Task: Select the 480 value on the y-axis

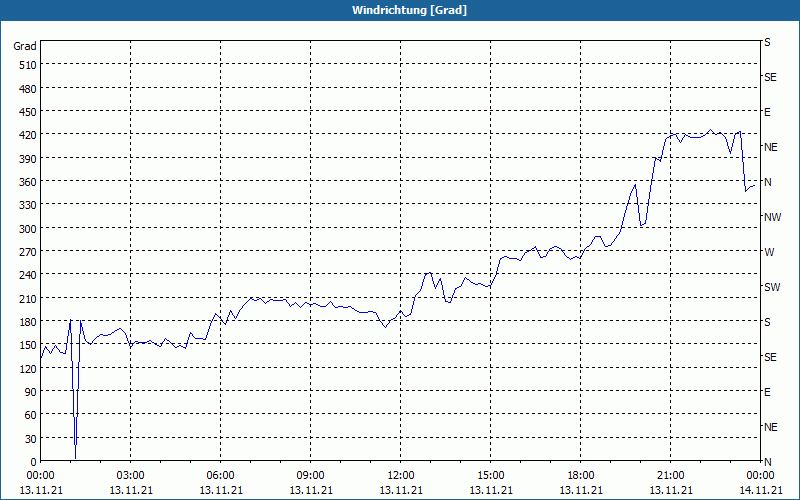Action: click(28, 89)
